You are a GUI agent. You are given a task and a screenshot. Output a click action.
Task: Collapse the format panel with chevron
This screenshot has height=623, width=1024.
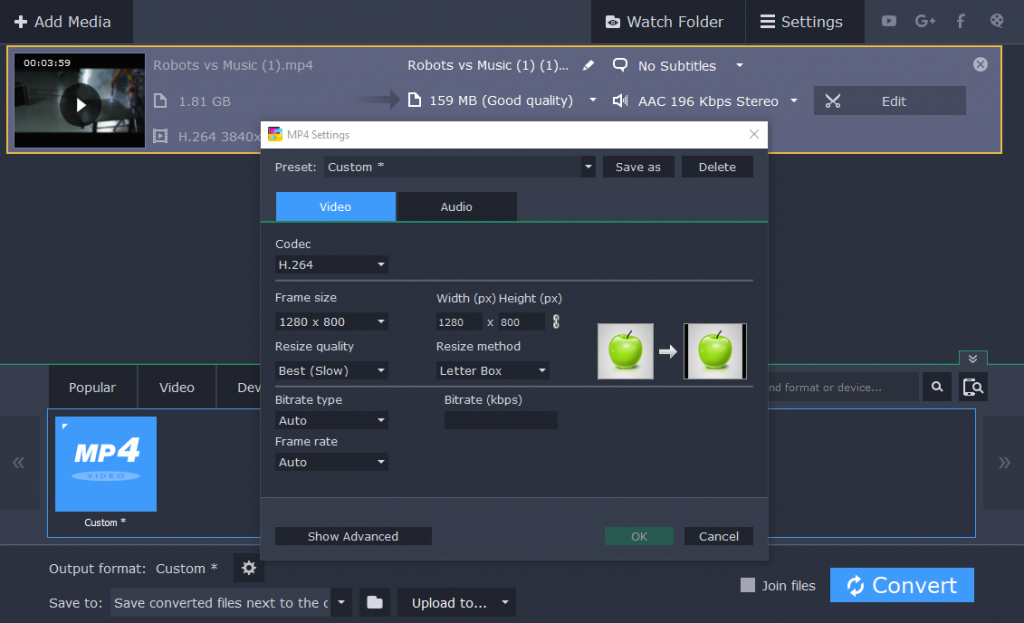[973, 359]
